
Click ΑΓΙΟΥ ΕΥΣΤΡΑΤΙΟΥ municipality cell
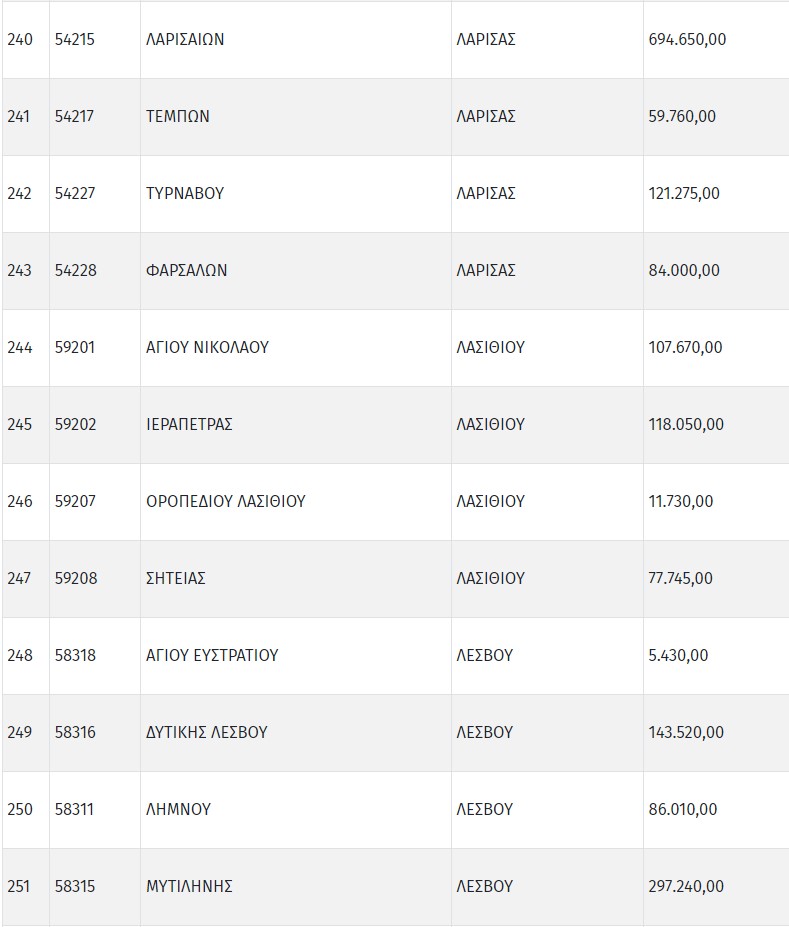[x=212, y=656]
